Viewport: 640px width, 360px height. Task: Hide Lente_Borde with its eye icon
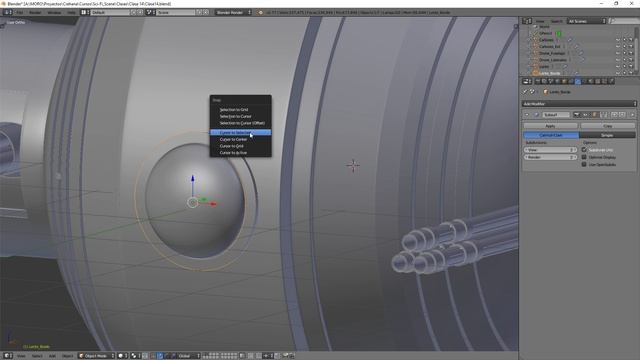tap(618, 73)
